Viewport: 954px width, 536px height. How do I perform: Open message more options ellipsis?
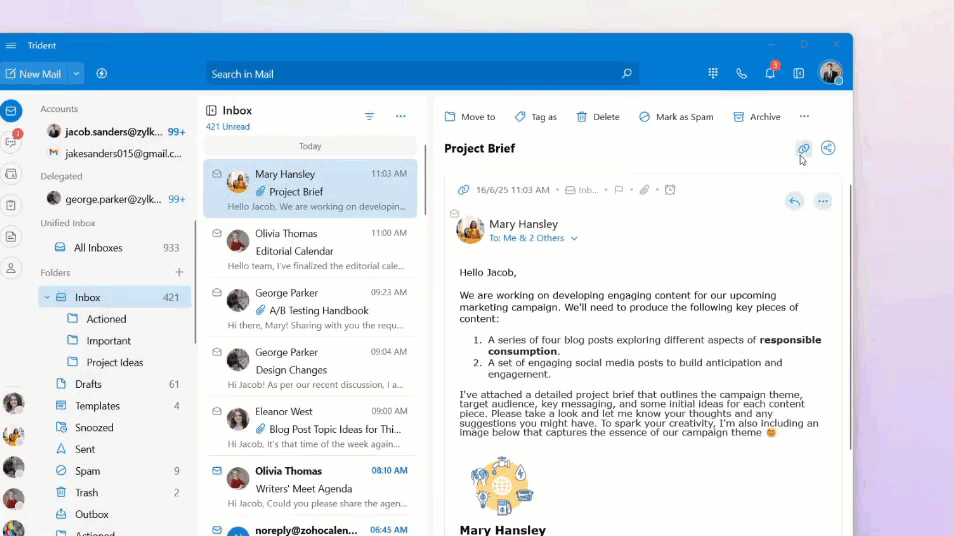823,201
